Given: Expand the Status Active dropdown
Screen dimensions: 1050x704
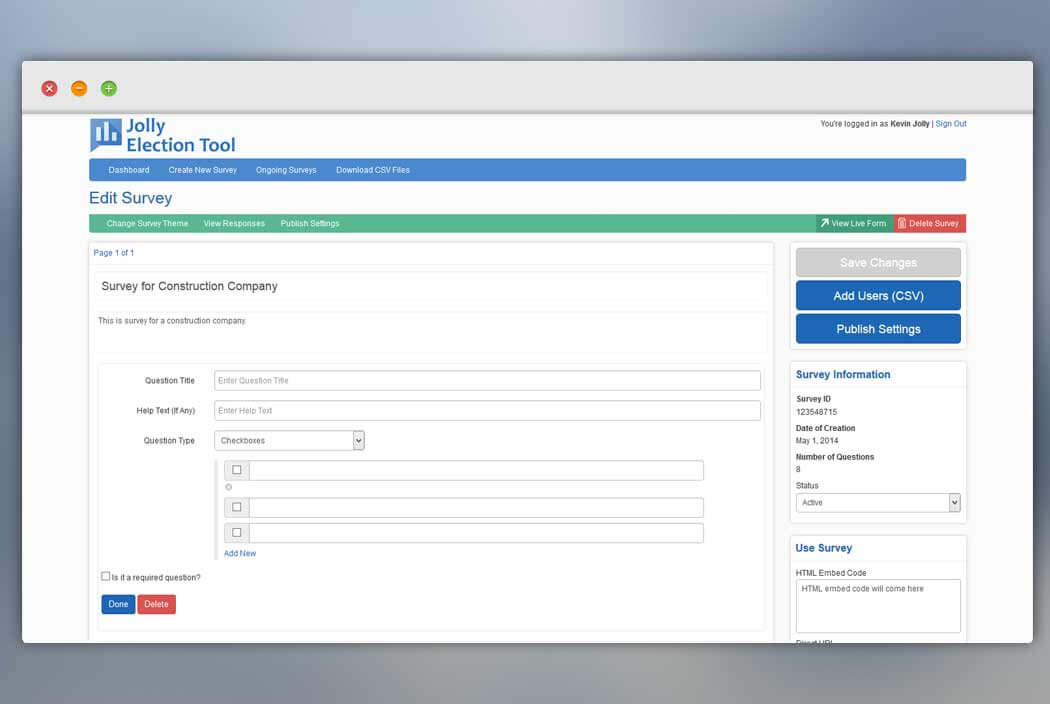Looking at the screenshot, I should [878, 502].
